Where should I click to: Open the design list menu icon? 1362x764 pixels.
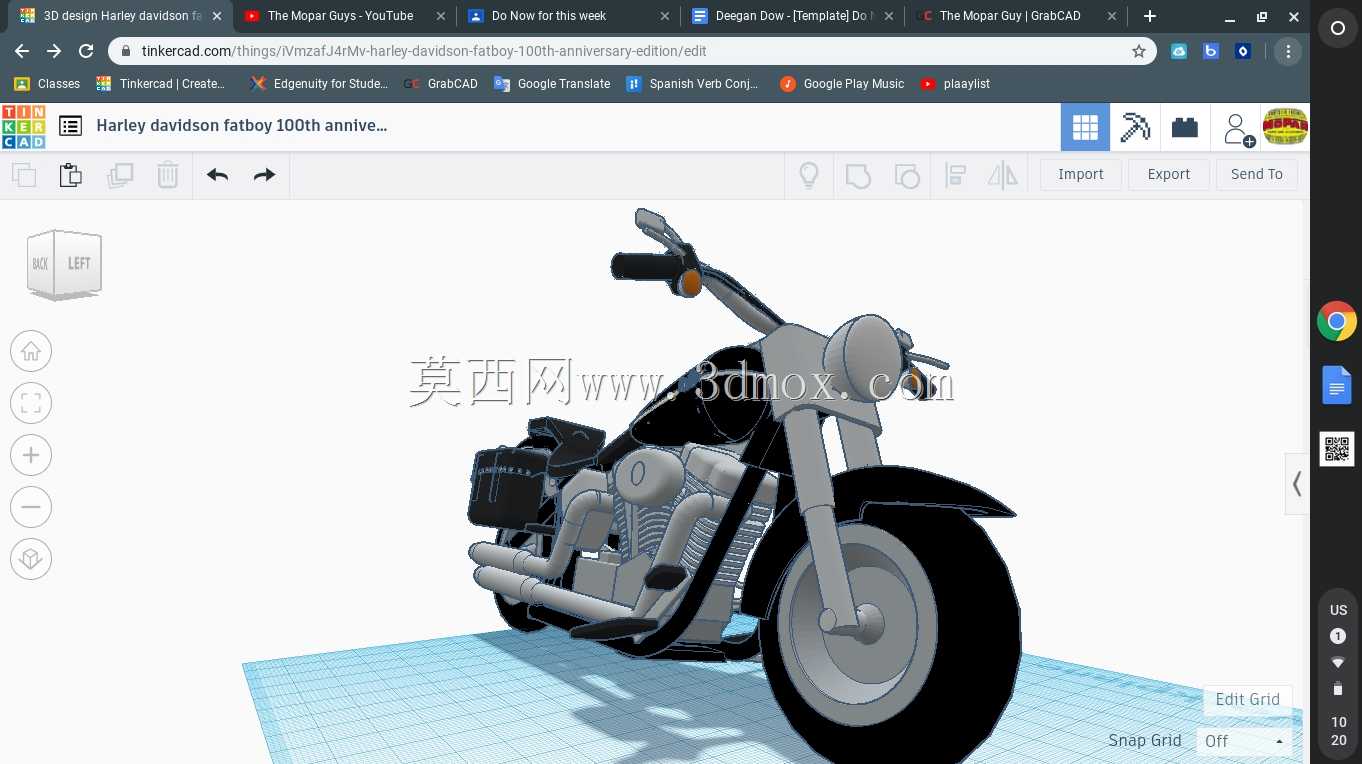click(x=70, y=126)
